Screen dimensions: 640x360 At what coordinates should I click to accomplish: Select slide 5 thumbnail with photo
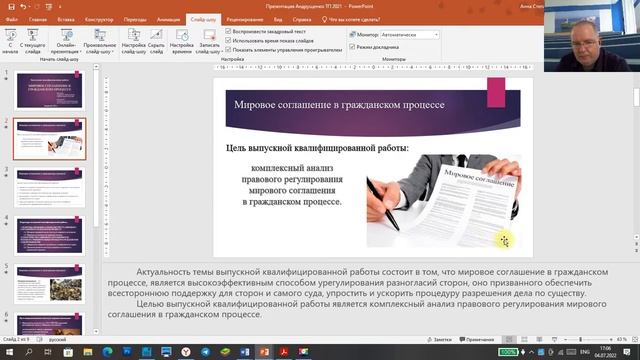pos(49,284)
